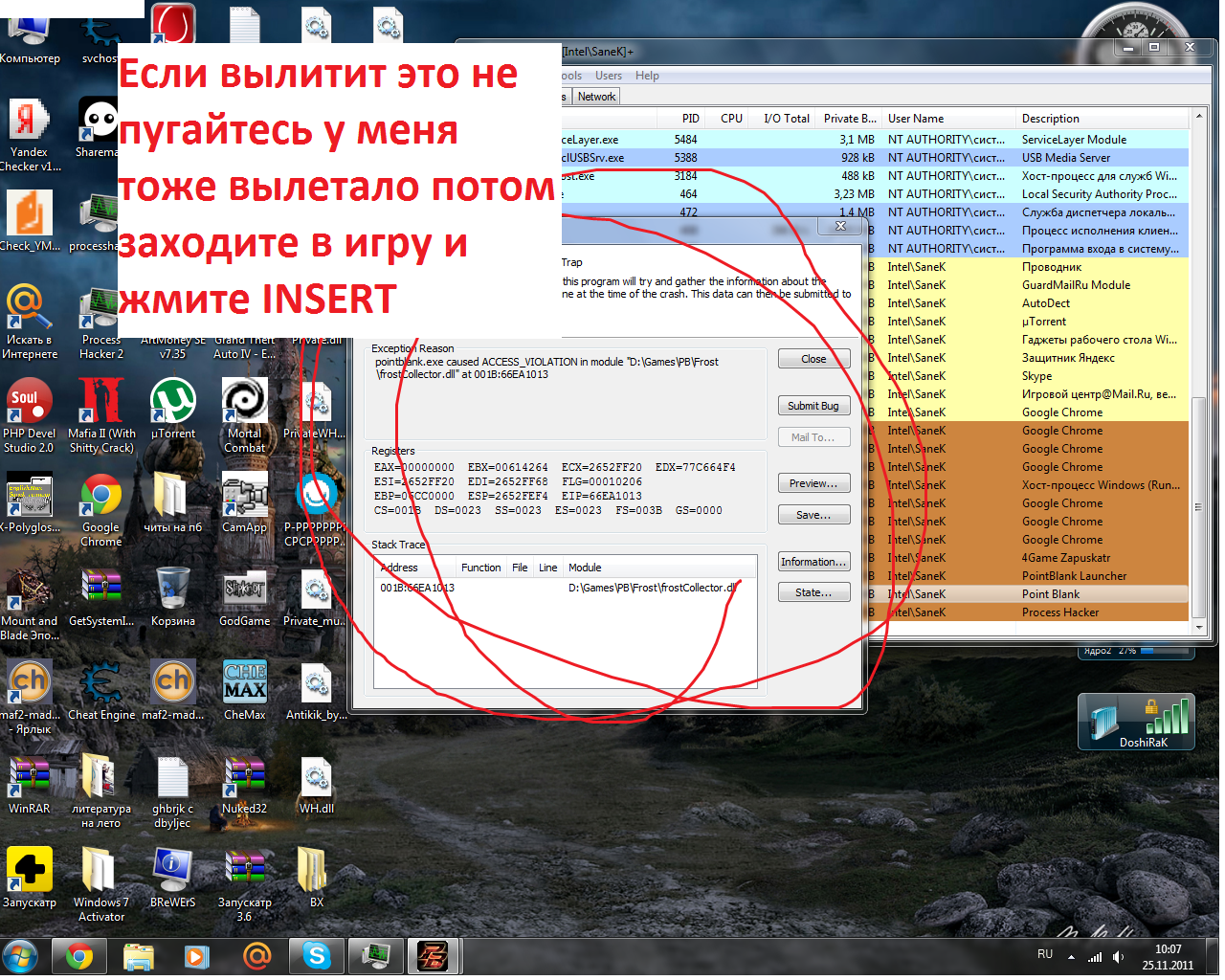Click taskbar clock showing 10:07
This screenshot has height=980, width=1225.
pyautogui.click(x=1168, y=959)
